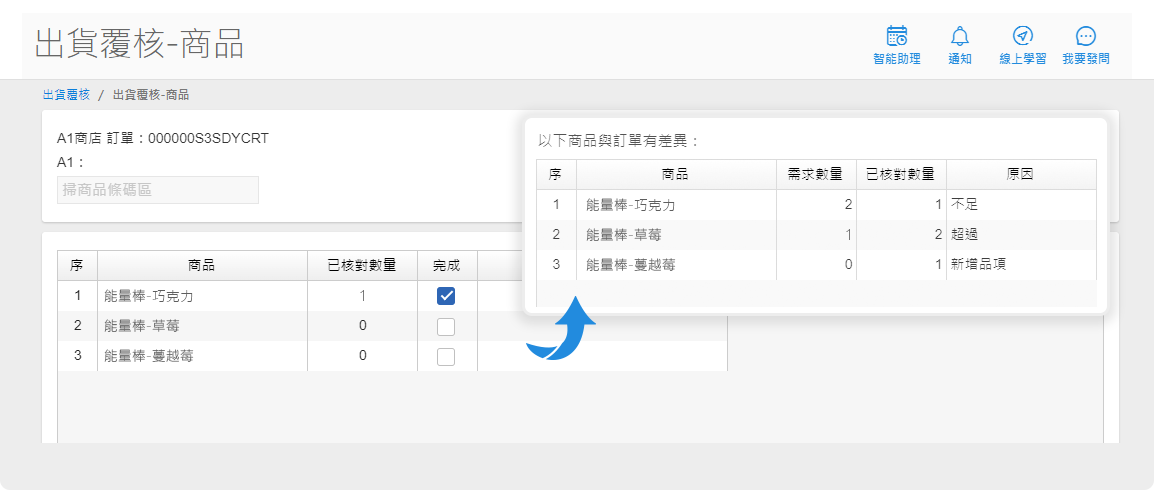Uncheck 完成 for 能量棒-巧克力
The width and height of the screenshot is (1154, 490).
pos(446,296)
